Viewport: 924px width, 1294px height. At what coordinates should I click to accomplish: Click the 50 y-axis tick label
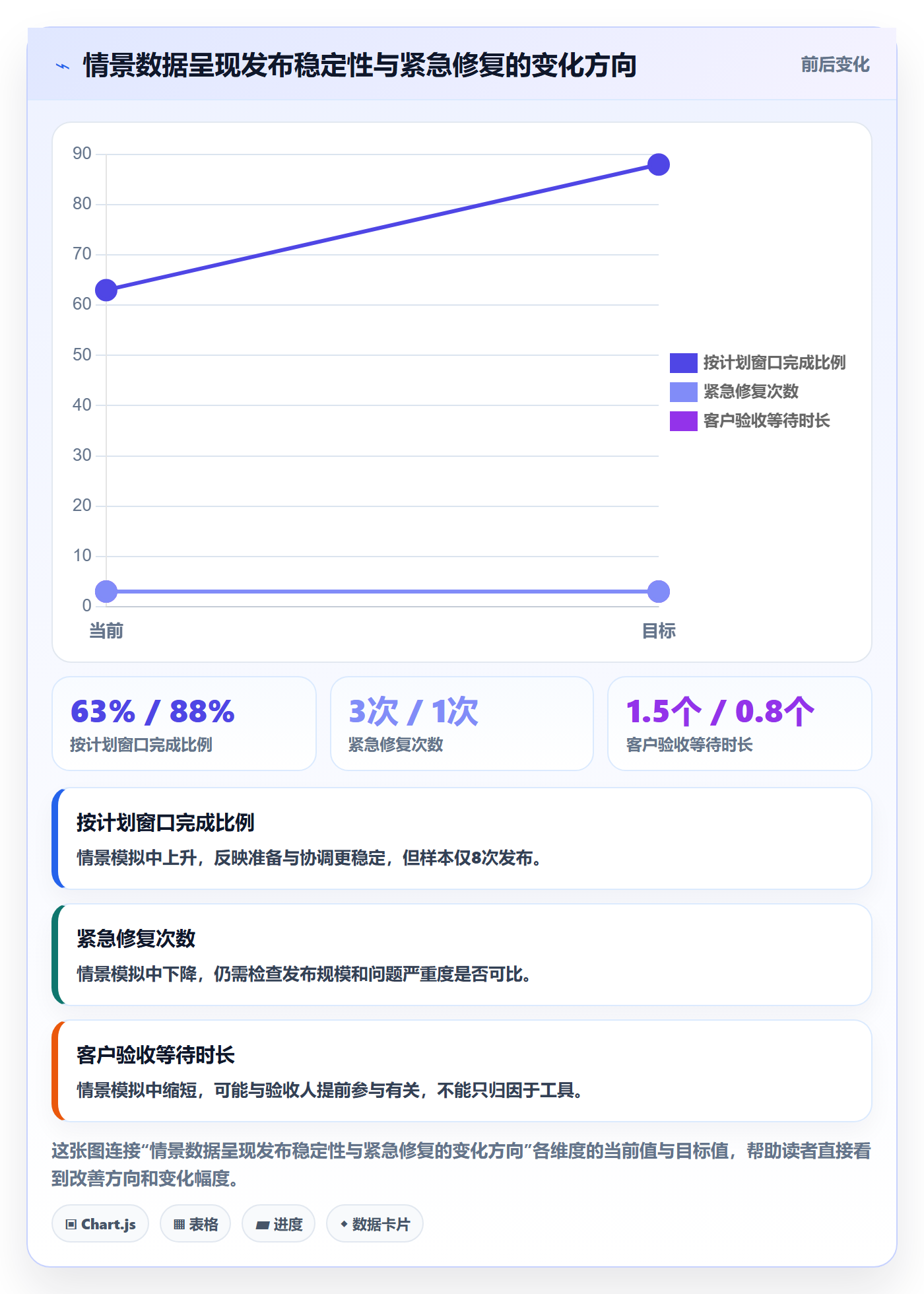(x=82, y=355)
